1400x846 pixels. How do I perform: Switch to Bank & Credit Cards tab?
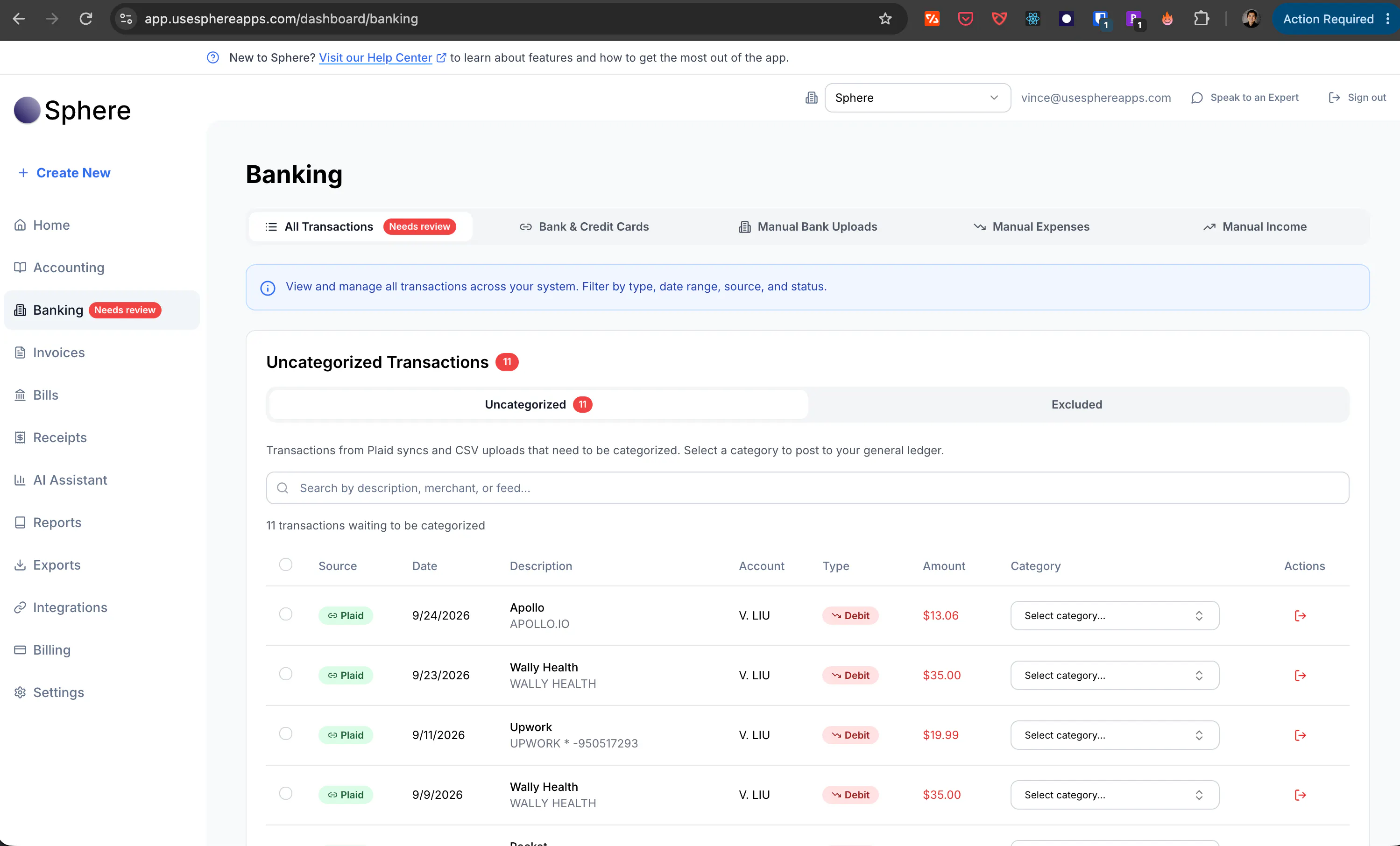tap(584, 227)
